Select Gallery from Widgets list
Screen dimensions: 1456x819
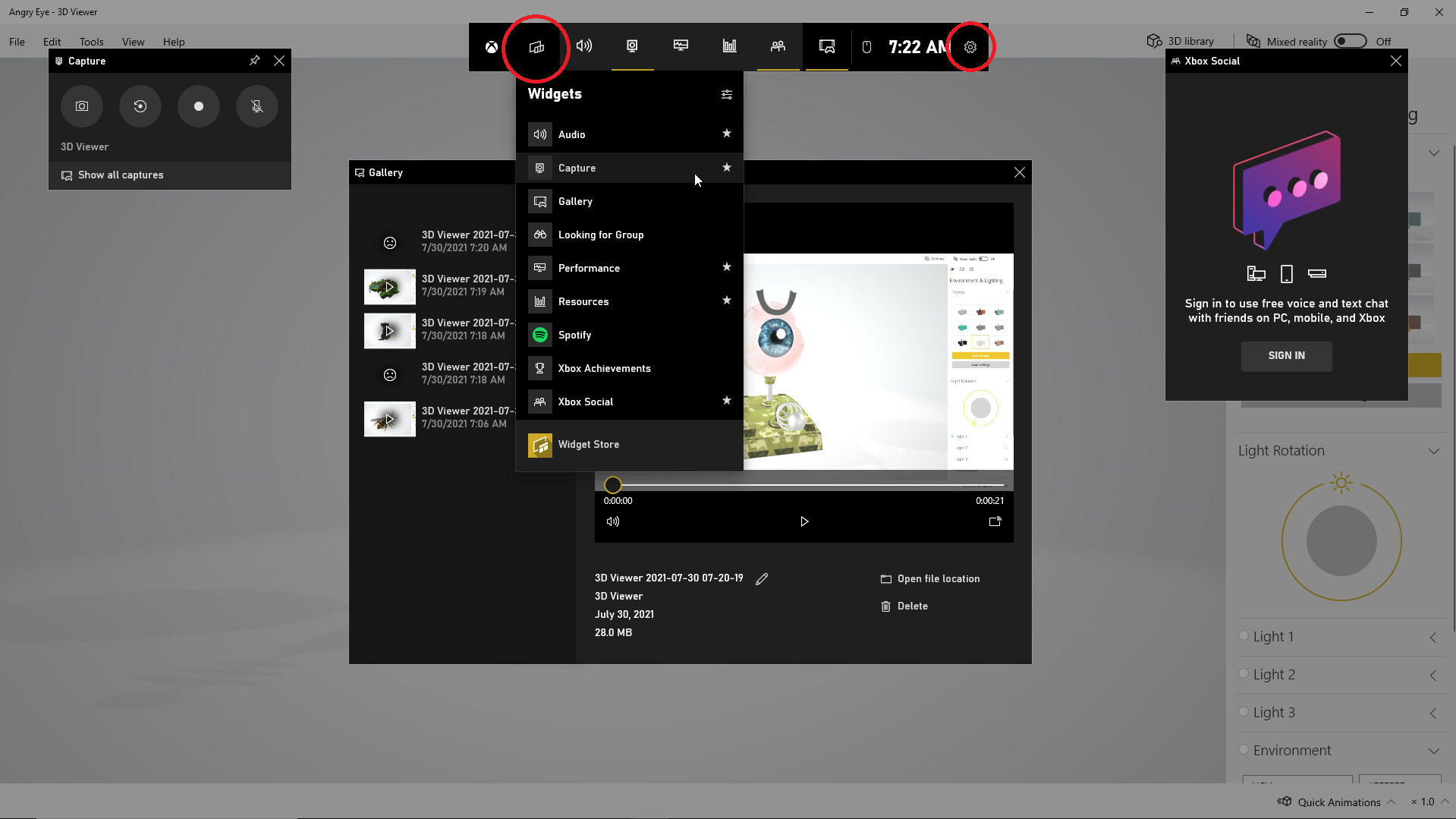click(630, 201)
